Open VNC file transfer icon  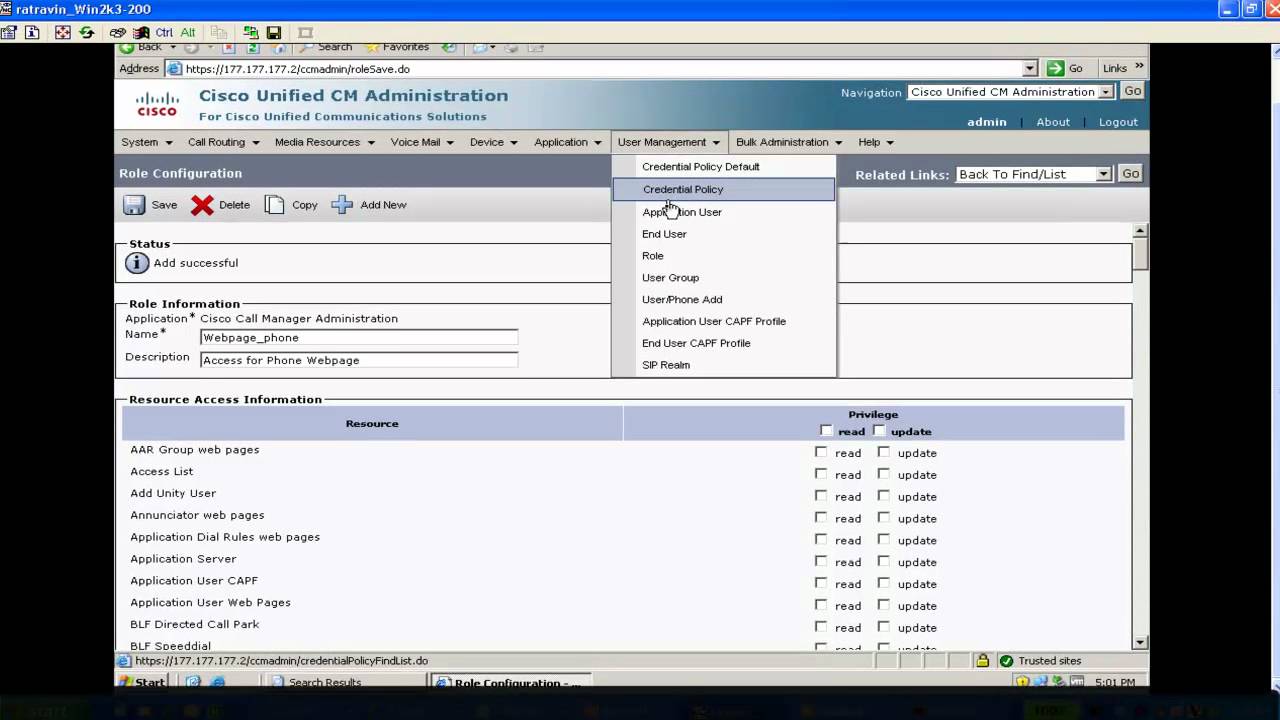click(x=250, y=32)
